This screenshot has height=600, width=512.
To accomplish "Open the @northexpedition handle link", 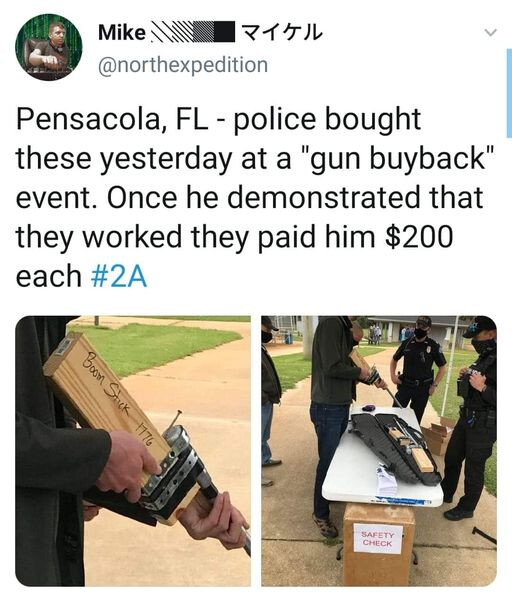I will point(183,65).
